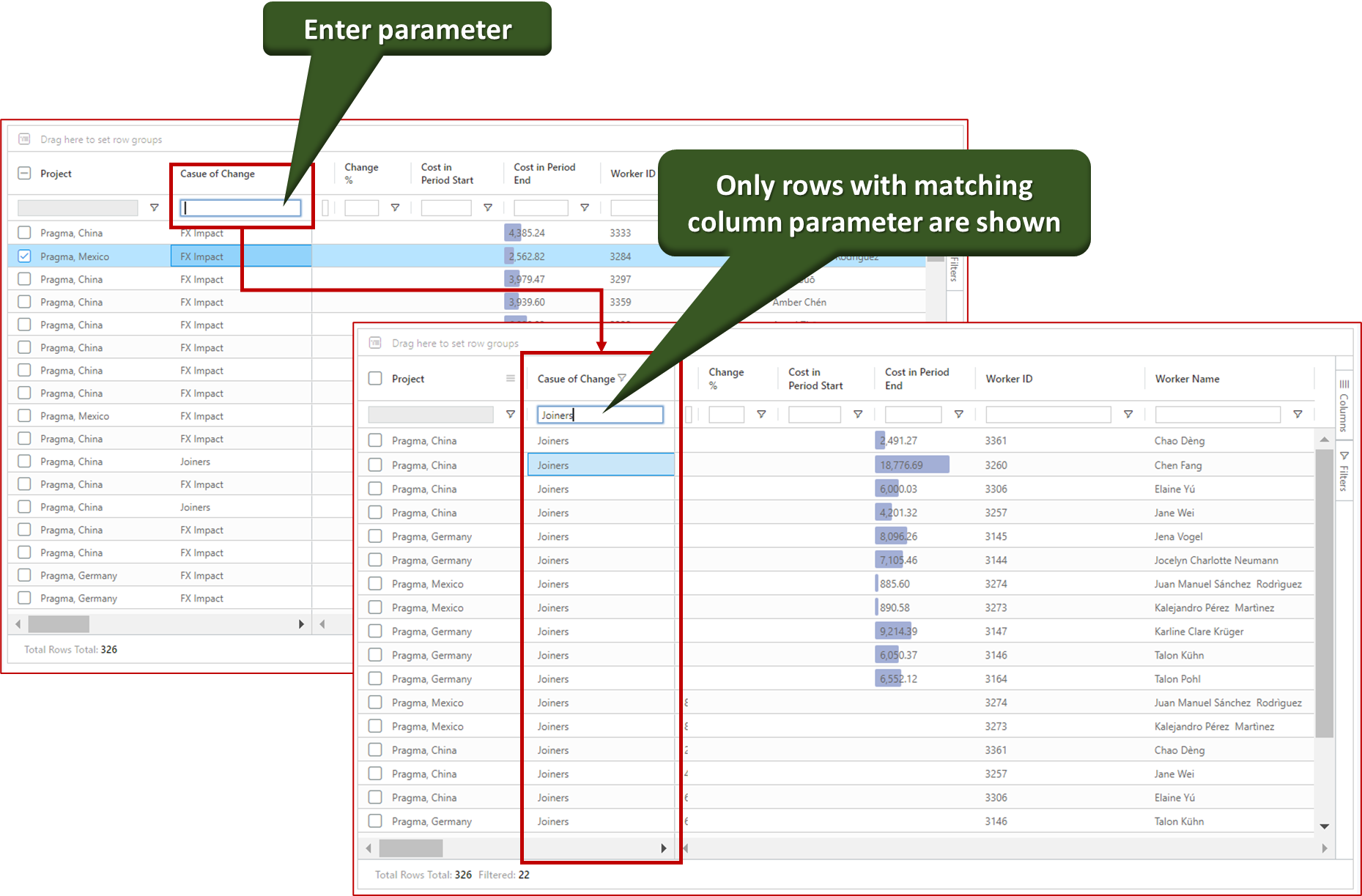Click the Project column filter funnel in front grid
The width and height of the screenshot is (1362, 896).
click(x=511, y=415)
